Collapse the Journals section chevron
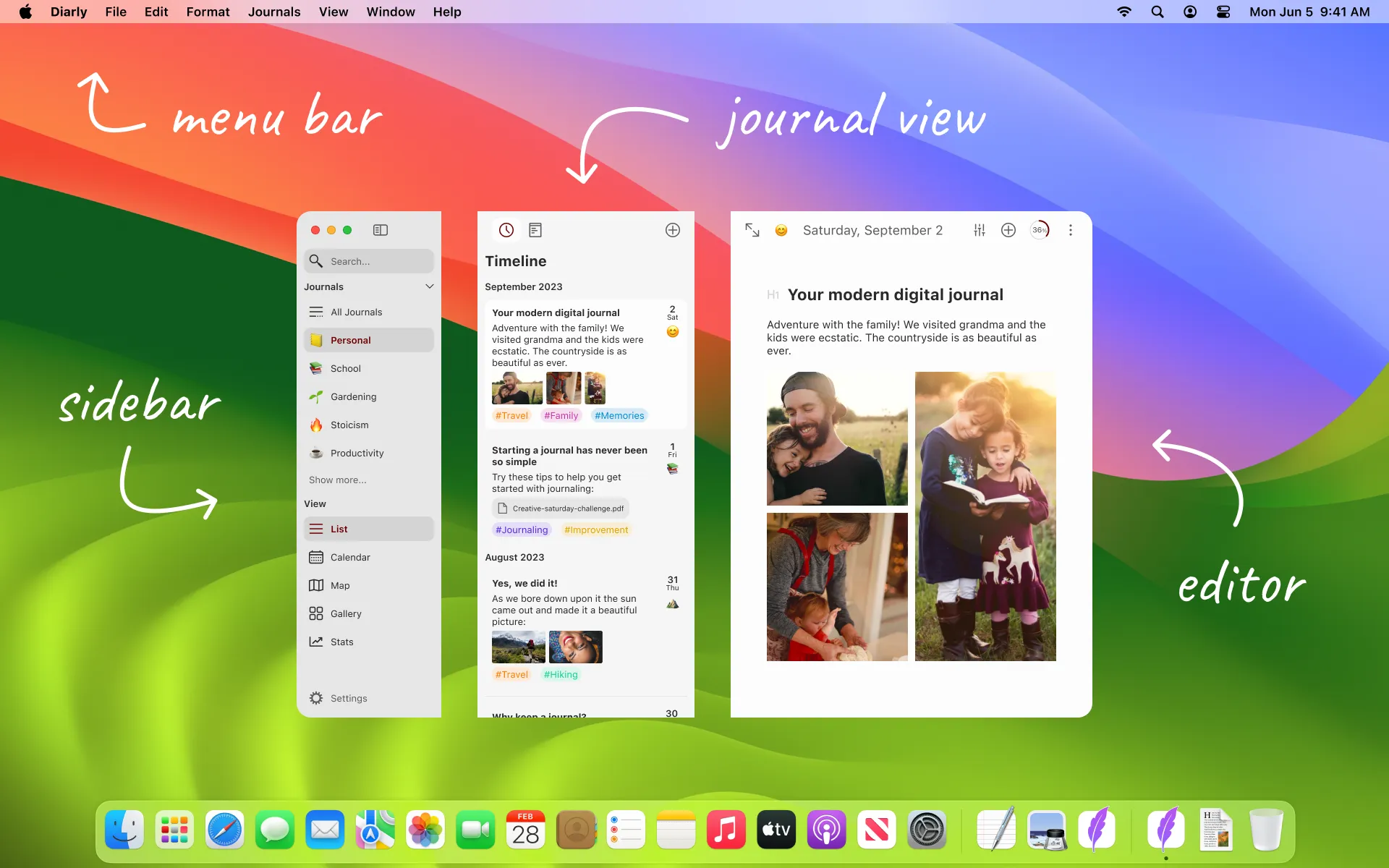Viewport: 1389px width, 868px height. click(x=430, y=286)
